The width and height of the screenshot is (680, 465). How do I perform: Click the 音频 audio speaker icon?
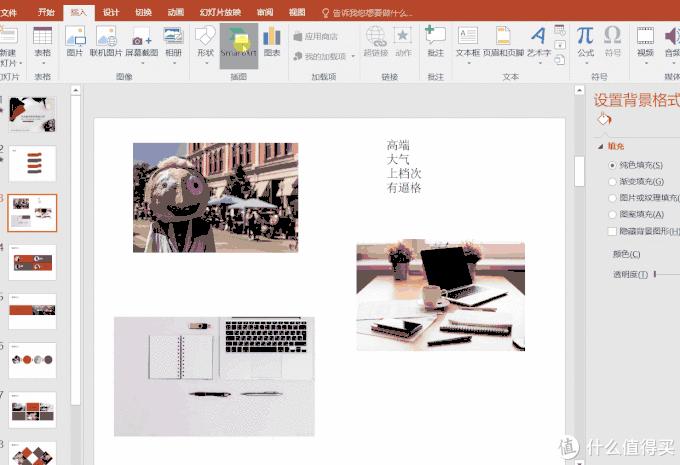tap(672, 36)
